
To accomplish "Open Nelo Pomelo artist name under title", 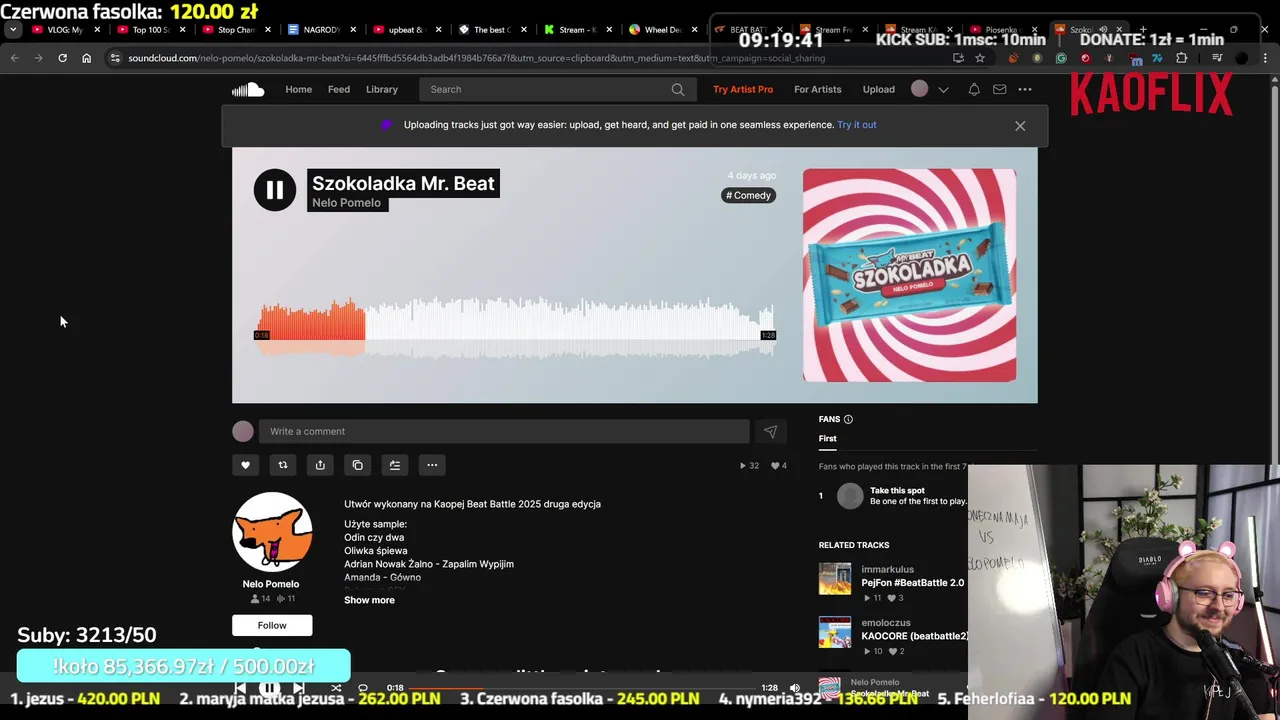I will tap(346, 203).
